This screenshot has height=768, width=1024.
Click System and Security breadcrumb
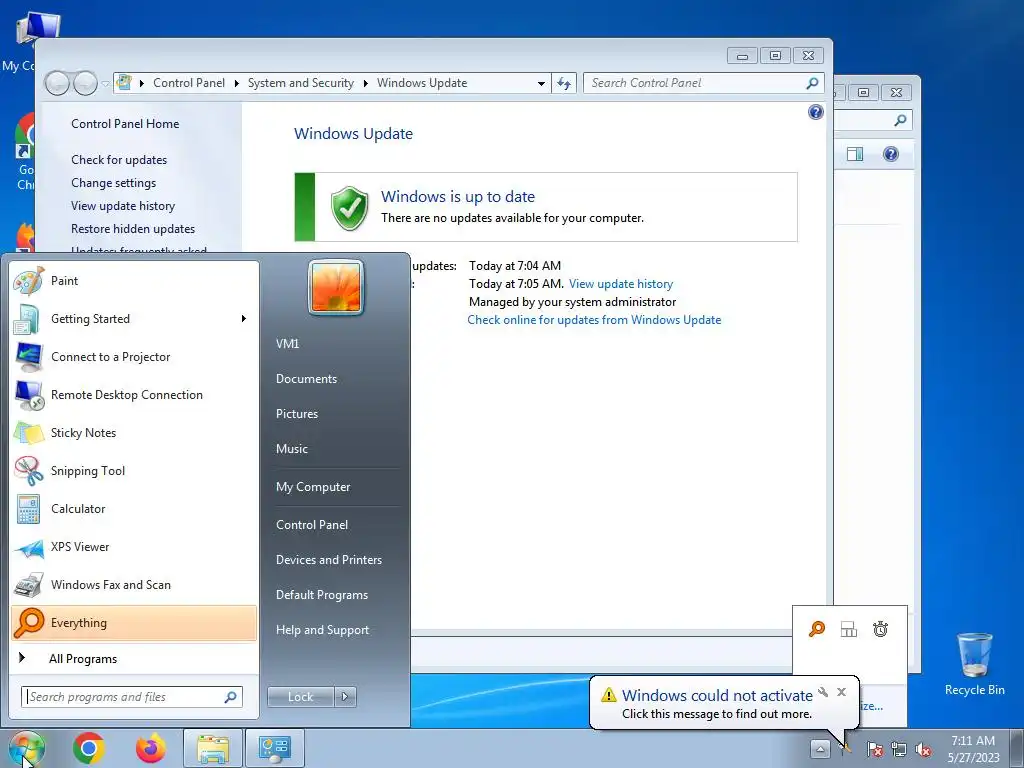coord(300,83)
